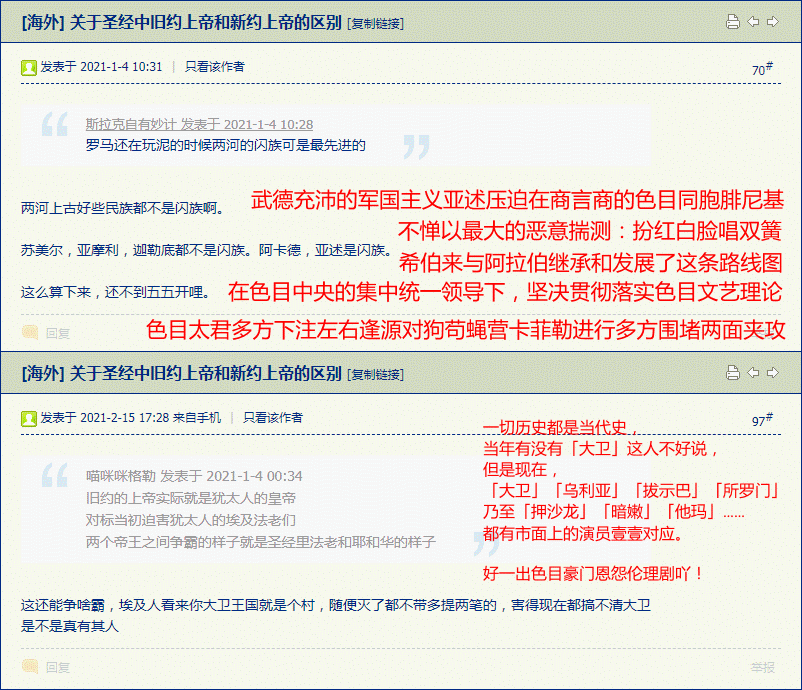The height and width of the screenshot is (690, 802).
Task: Click the quoted line 罗马还在玩泥的时候两河的闪族可是最先进的
Action: click(226, 145)
